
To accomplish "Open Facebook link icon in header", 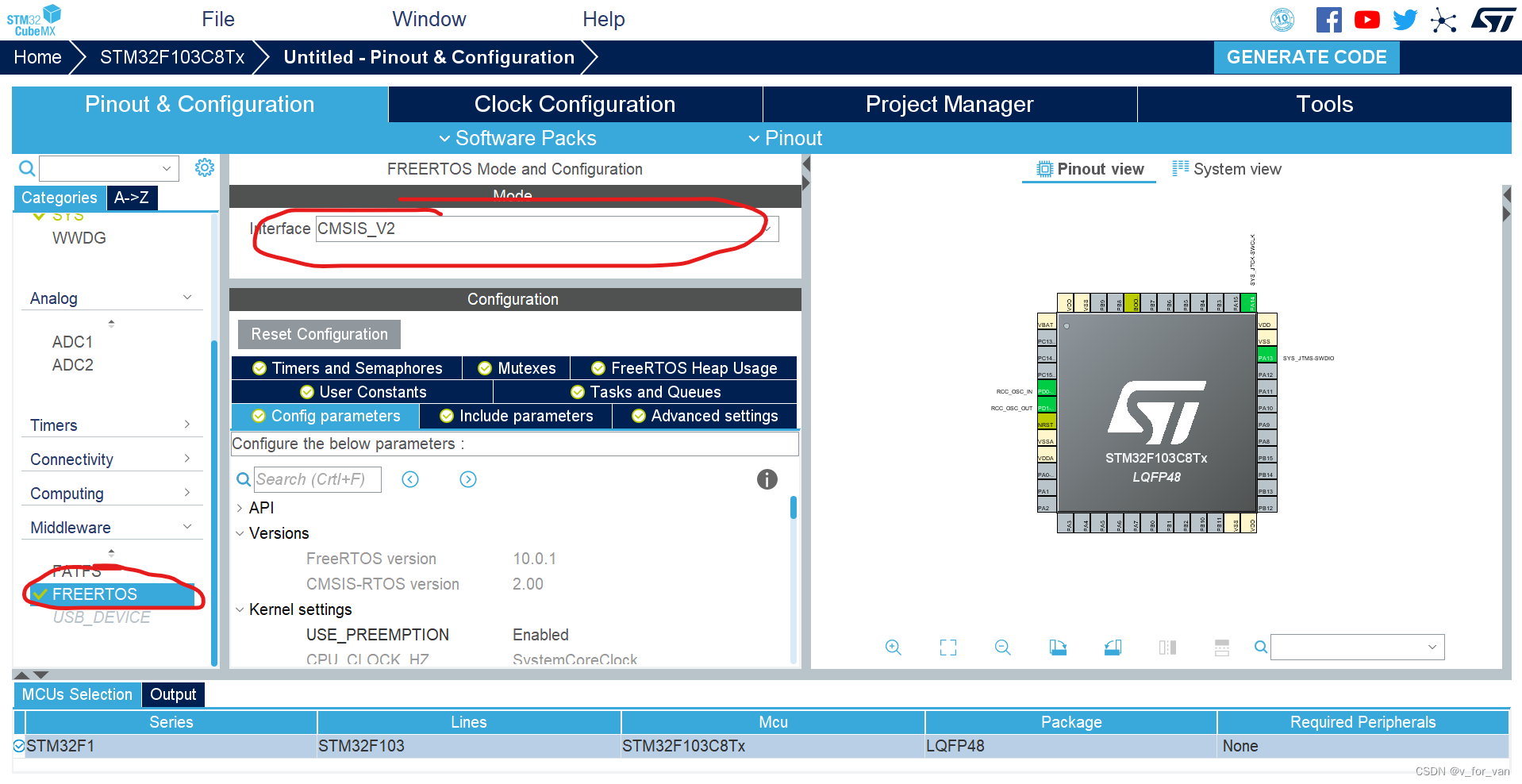I will click(x=1328, y=20).
